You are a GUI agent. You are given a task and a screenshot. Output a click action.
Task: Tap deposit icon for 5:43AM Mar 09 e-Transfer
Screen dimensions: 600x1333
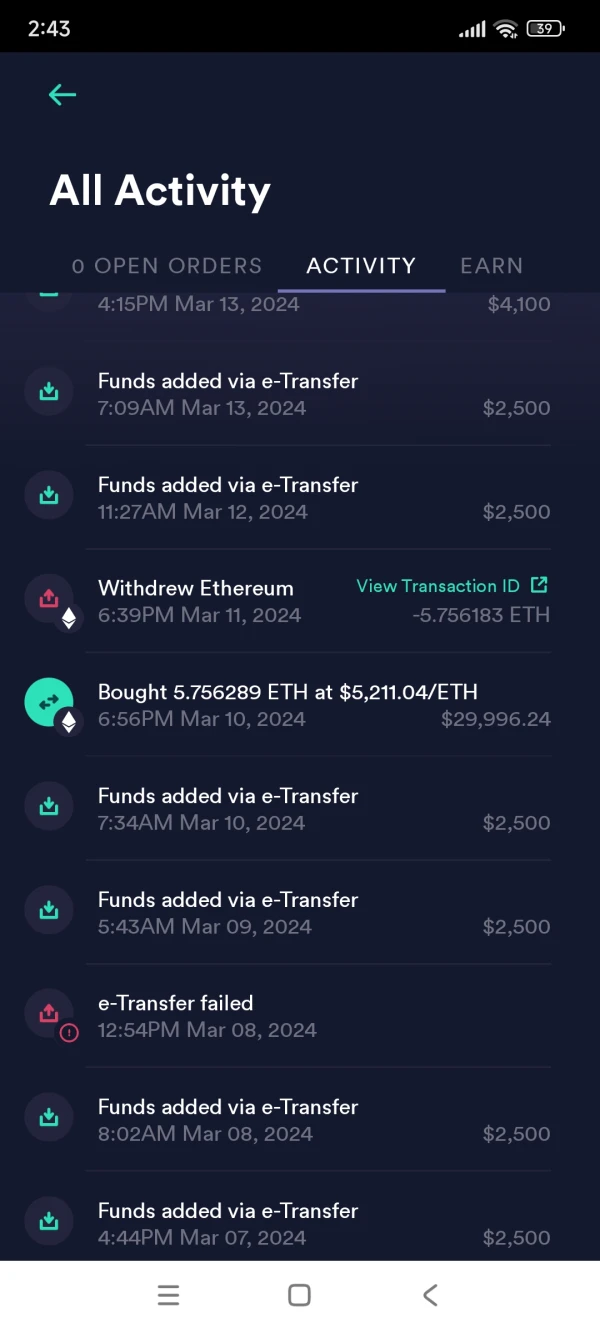(x=49, y=911)
